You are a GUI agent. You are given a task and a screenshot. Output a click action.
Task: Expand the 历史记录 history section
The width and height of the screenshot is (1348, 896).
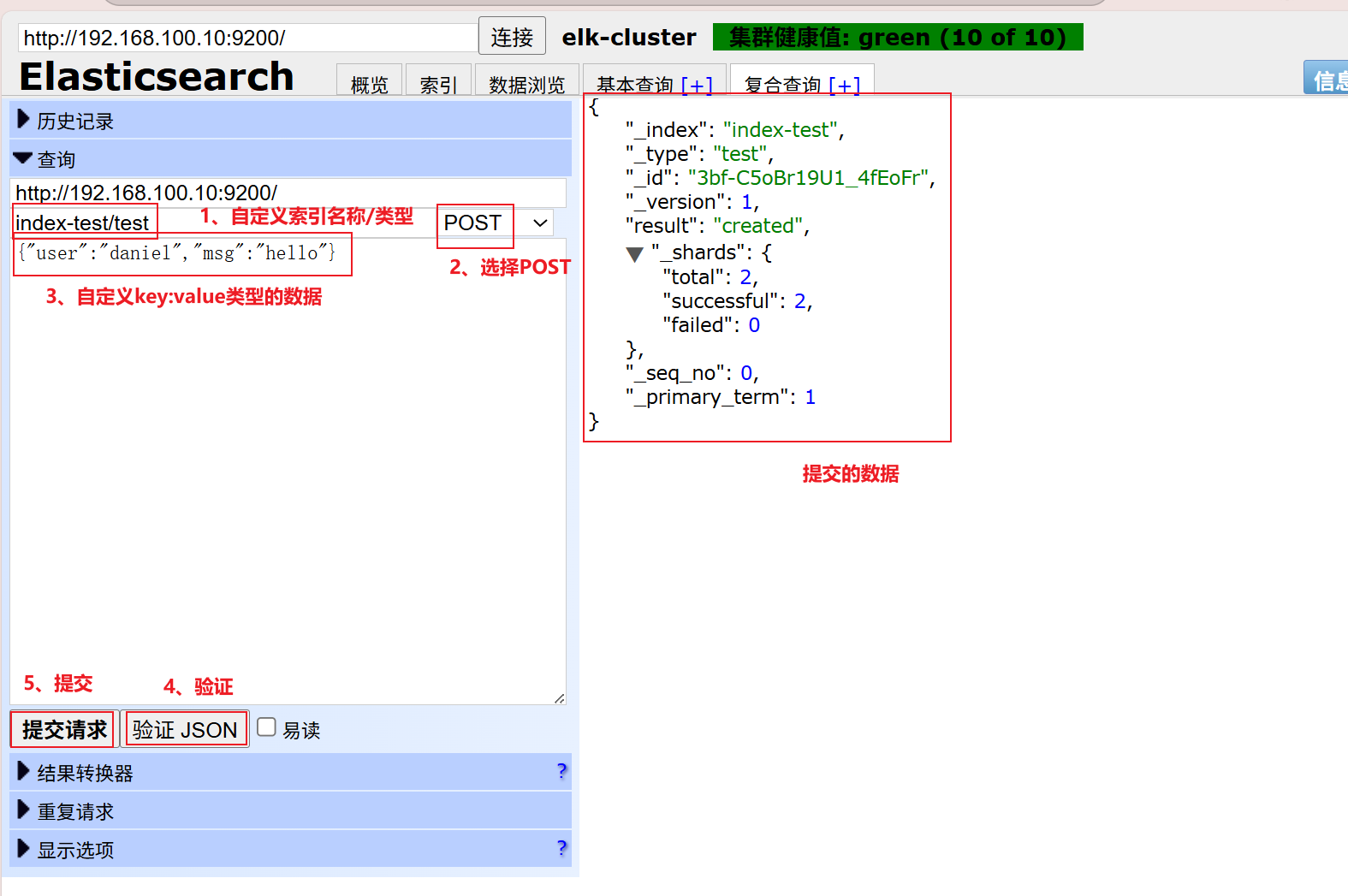click(x=290, y=121)
